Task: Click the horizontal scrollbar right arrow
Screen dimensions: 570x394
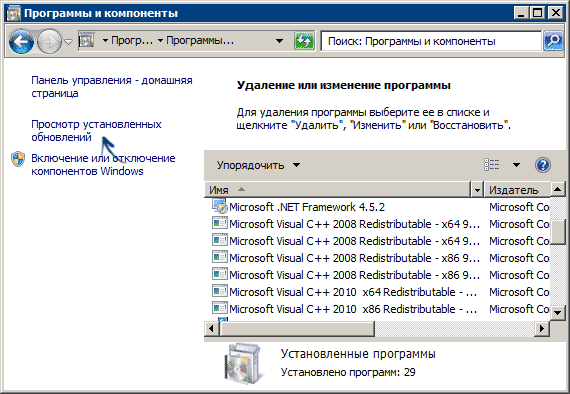Action: pyautogui.click(x=542, y=329)
